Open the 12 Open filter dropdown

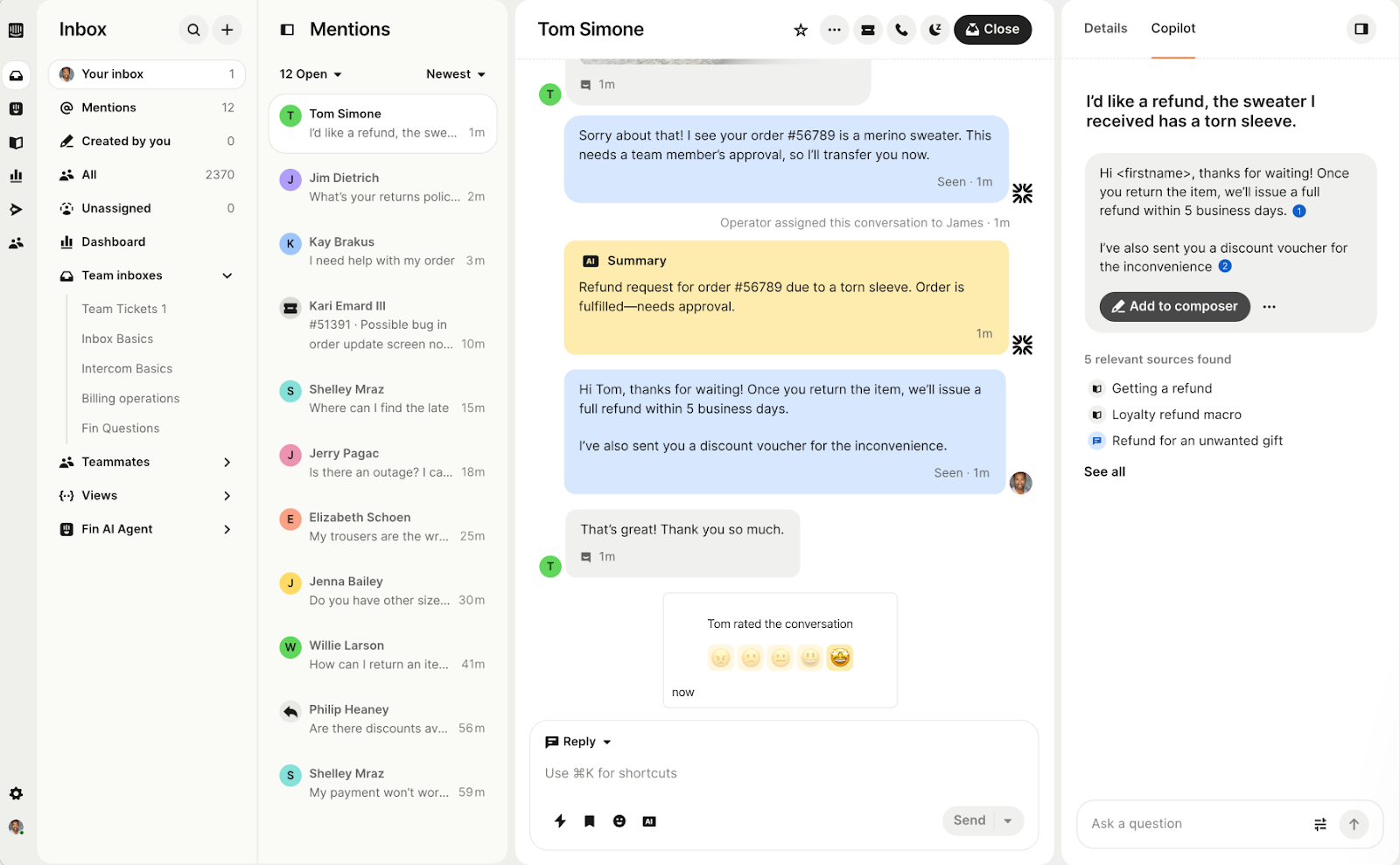[x=310, y=74]
